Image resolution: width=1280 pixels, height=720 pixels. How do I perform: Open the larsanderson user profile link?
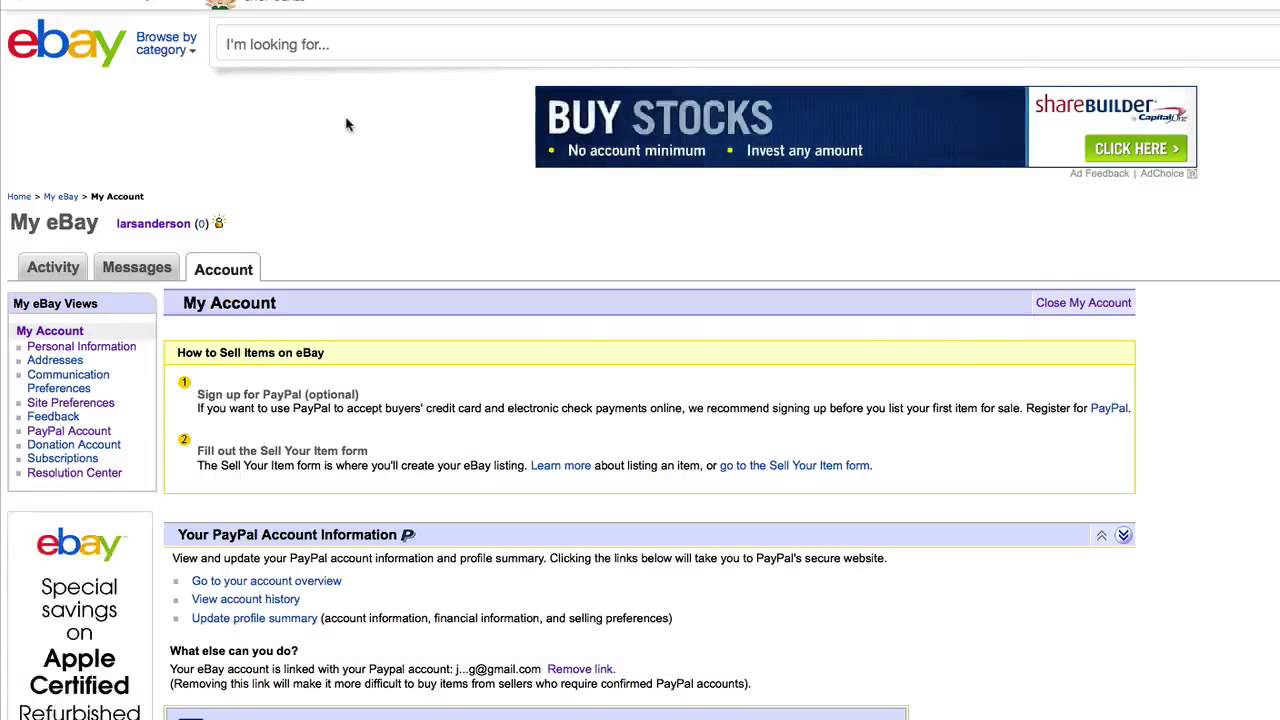(x=153, y=224)
